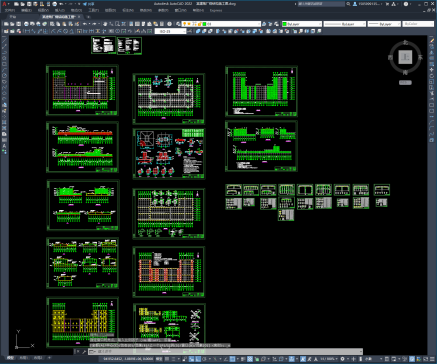This screenshot has height=364, width=437.
Task: Open the WCS dropdown below ViewCube
Action: (405, 82)
